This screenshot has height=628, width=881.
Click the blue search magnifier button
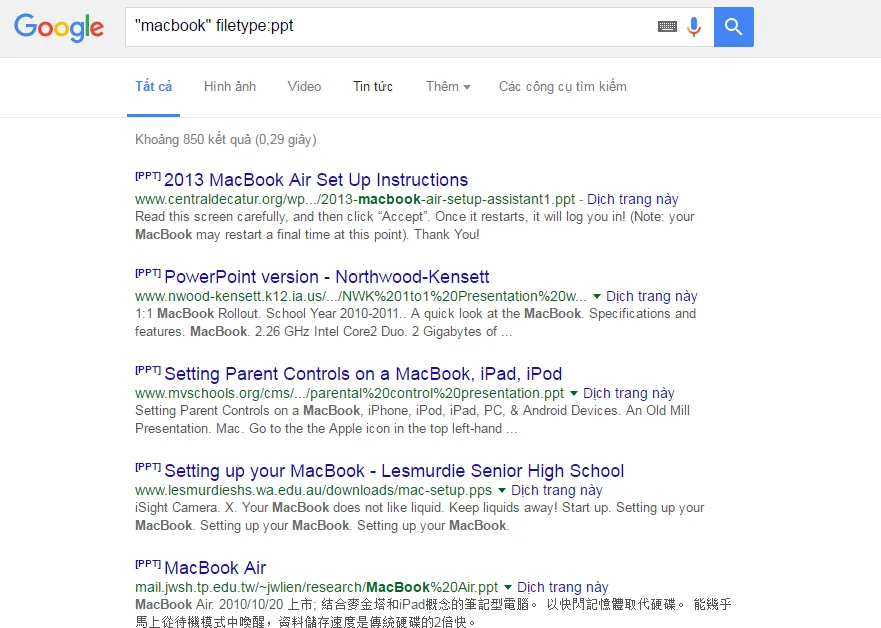click(734, 27)
